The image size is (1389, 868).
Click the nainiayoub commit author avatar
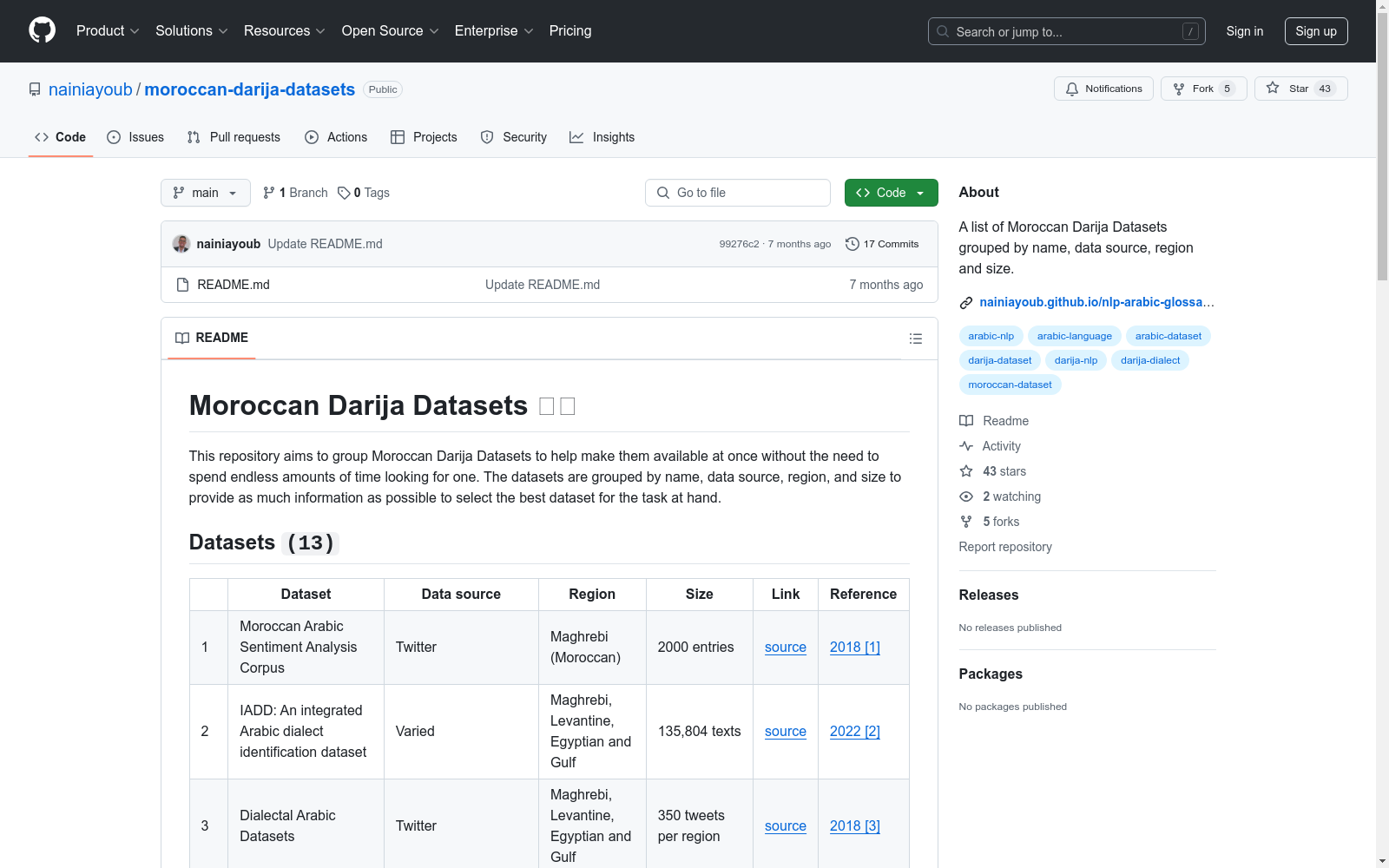point(181,244)
